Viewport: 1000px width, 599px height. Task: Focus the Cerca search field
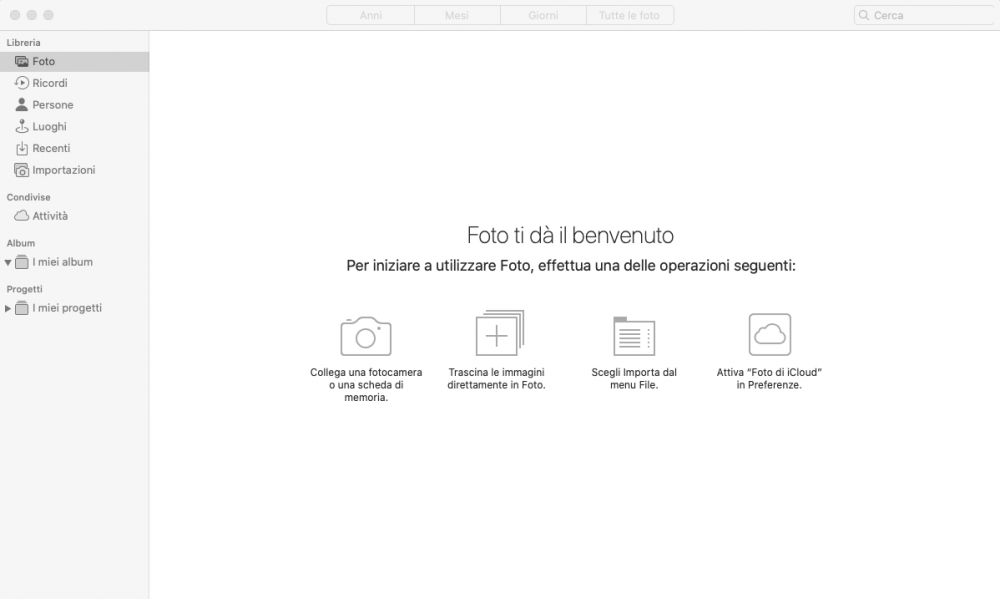[924, 15]
